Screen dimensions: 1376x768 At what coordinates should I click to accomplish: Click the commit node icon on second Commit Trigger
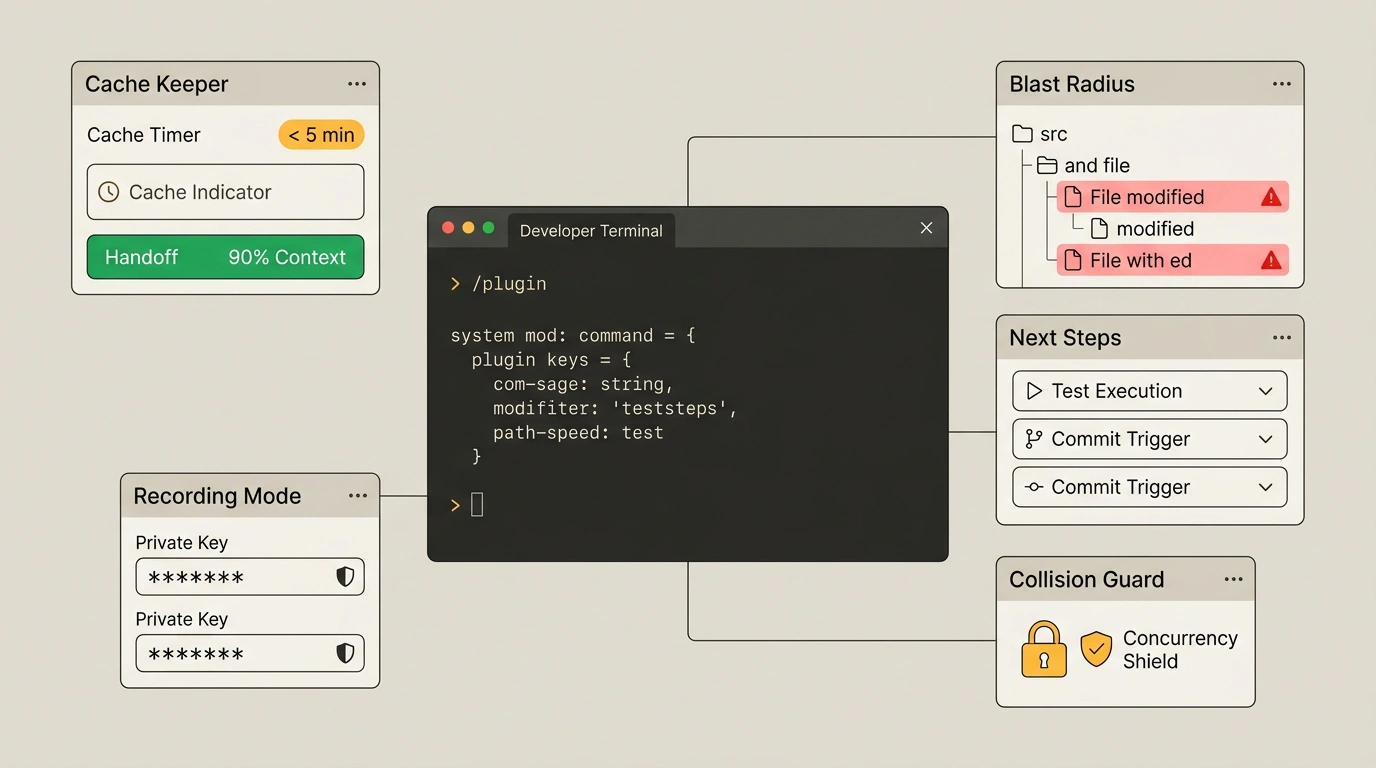pos(1034,487)
